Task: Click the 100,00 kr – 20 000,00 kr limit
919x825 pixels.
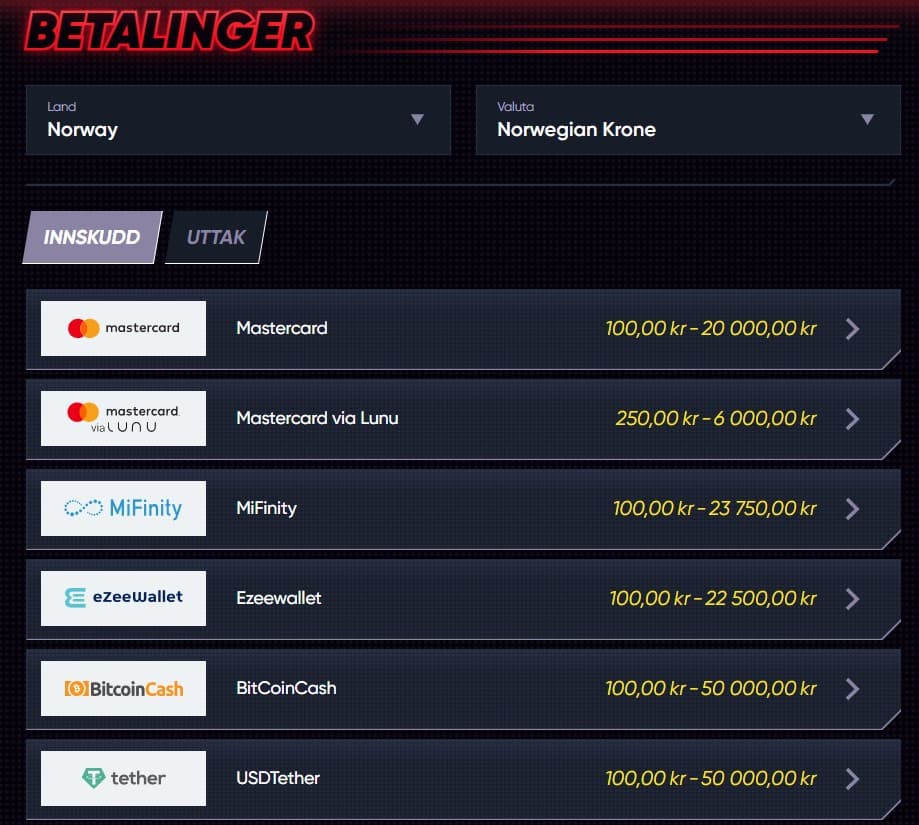Action: (711, 328)
